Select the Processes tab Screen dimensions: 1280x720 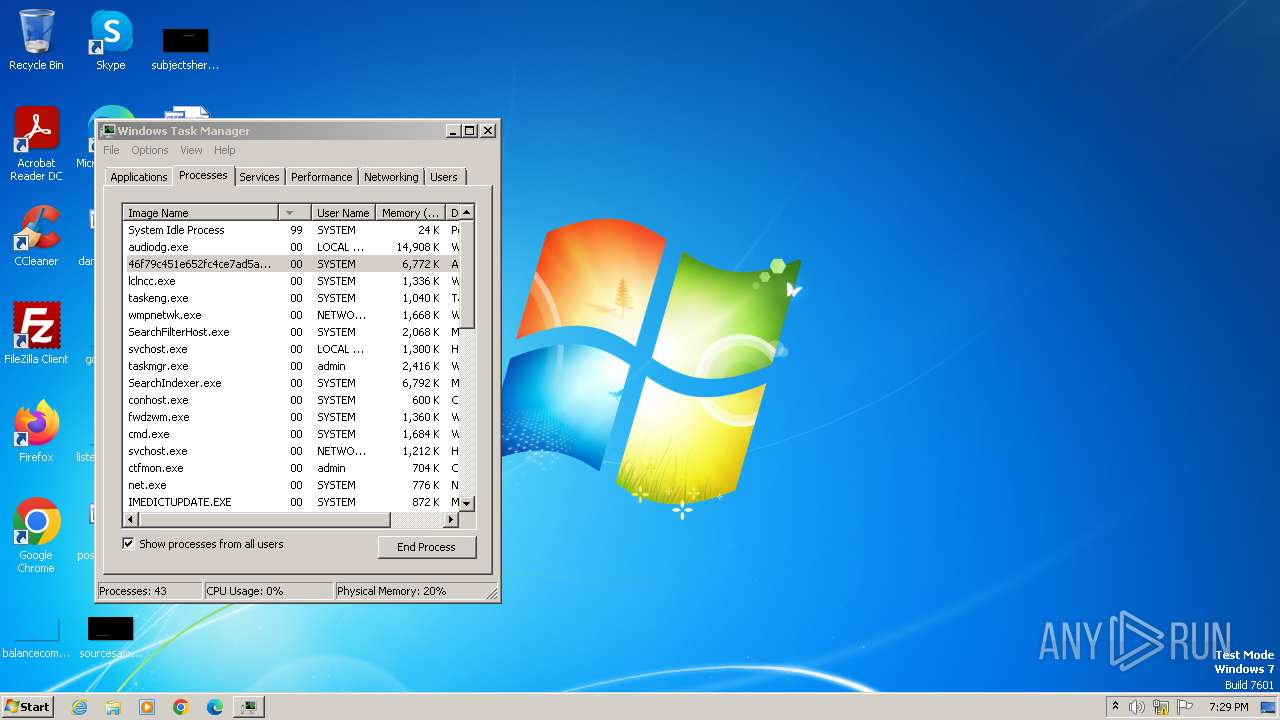203,175
